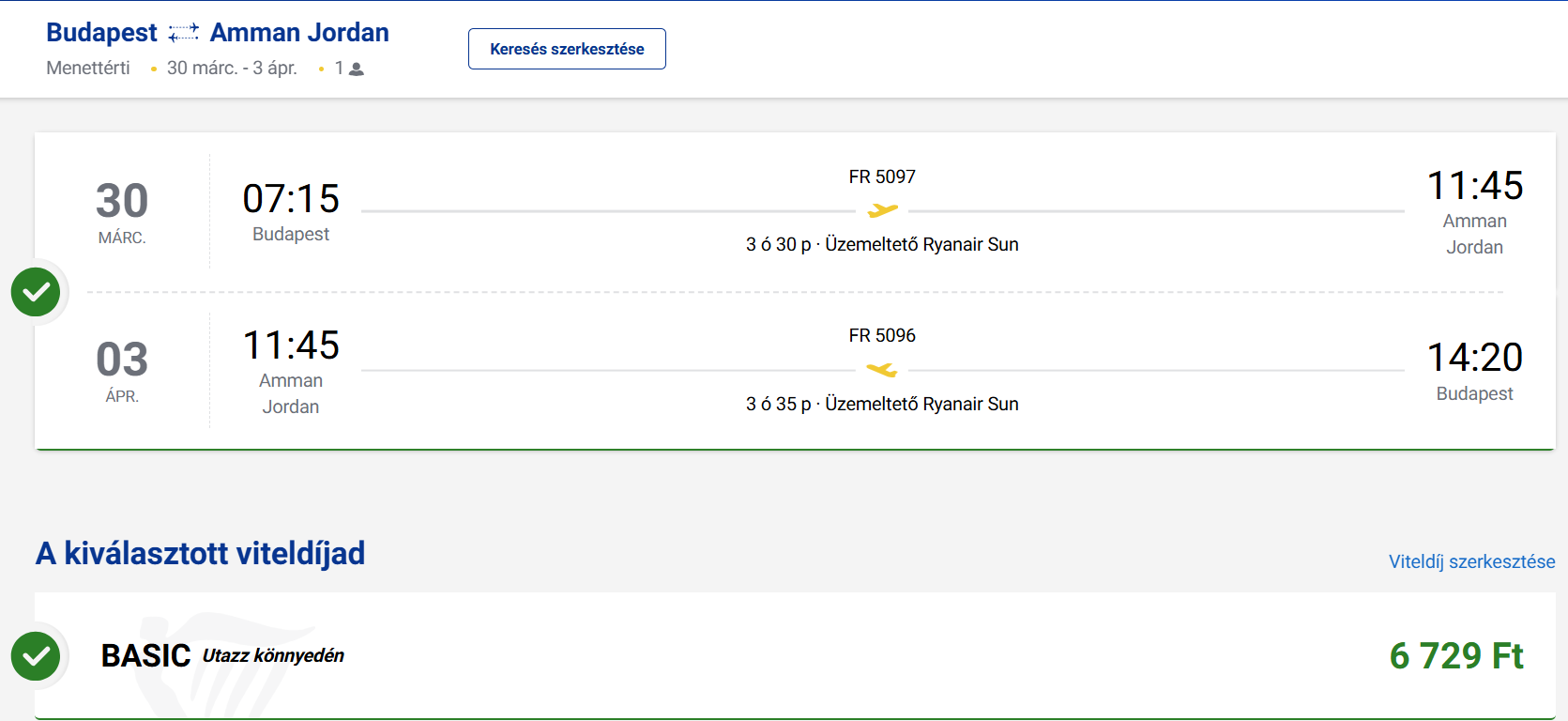
Task: Click the 07:15 Budapest departure time
Action: (291, 199)
